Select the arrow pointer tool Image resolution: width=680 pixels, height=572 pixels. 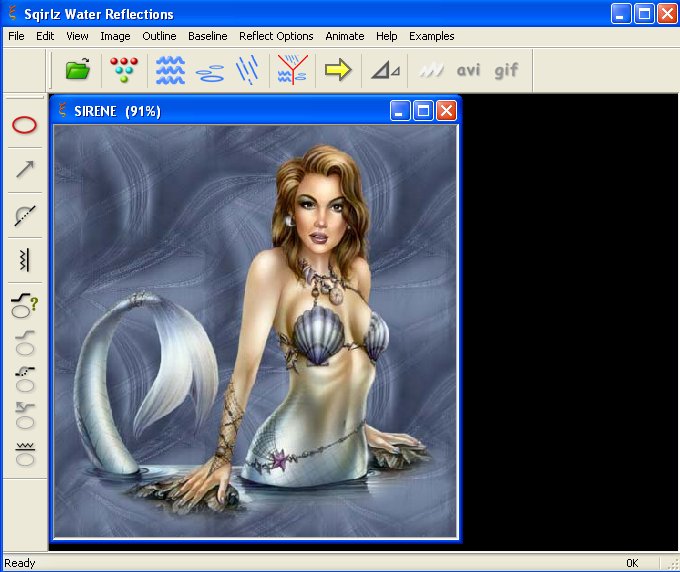click(x=25, y=169)
